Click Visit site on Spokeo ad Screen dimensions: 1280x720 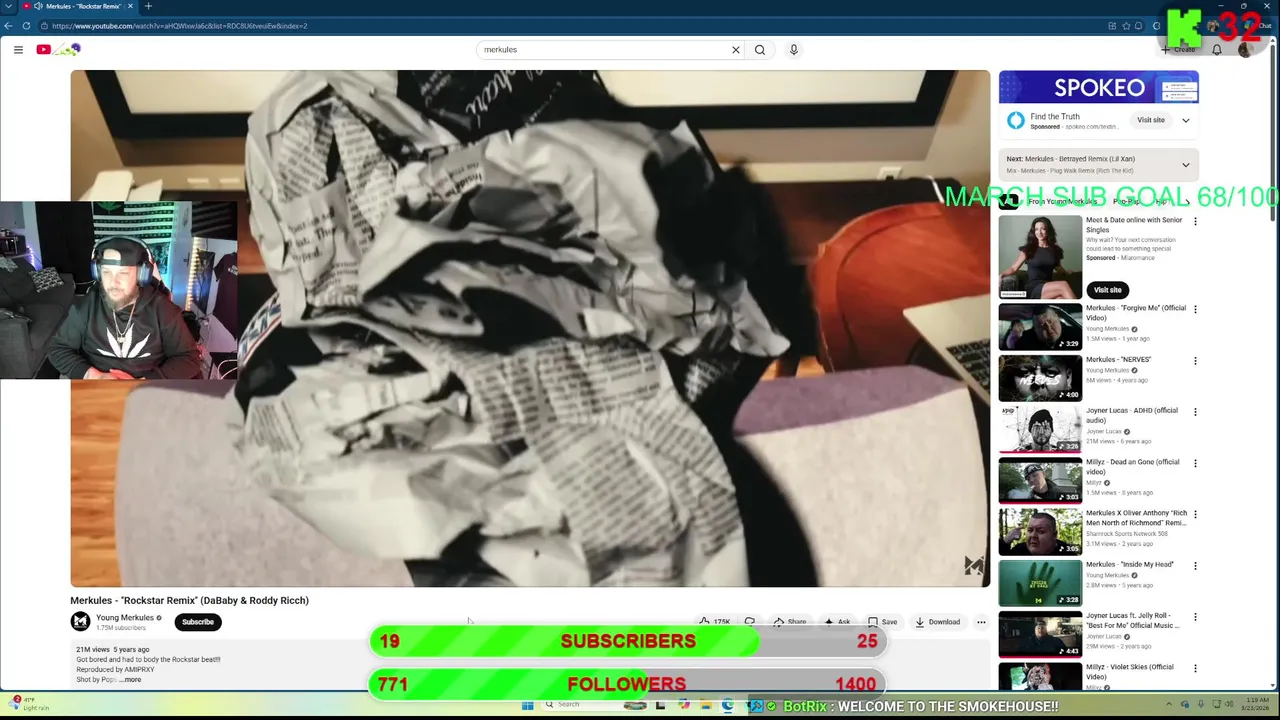[1151, 120]
